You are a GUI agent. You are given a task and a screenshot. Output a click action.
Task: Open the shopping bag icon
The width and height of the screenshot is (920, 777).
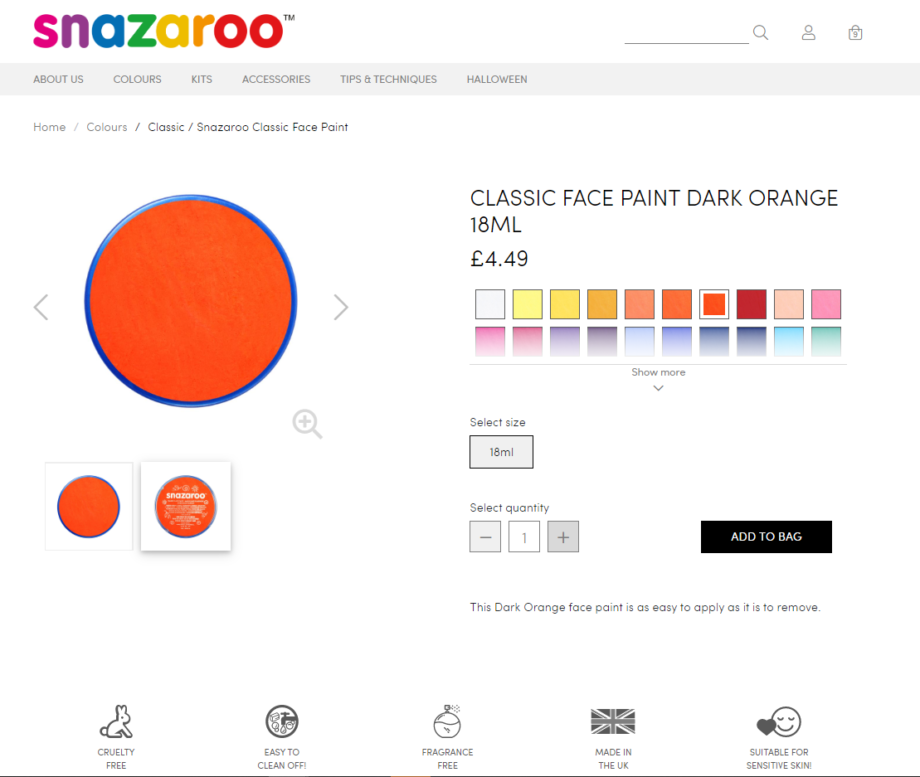click(x=855, y=33)
